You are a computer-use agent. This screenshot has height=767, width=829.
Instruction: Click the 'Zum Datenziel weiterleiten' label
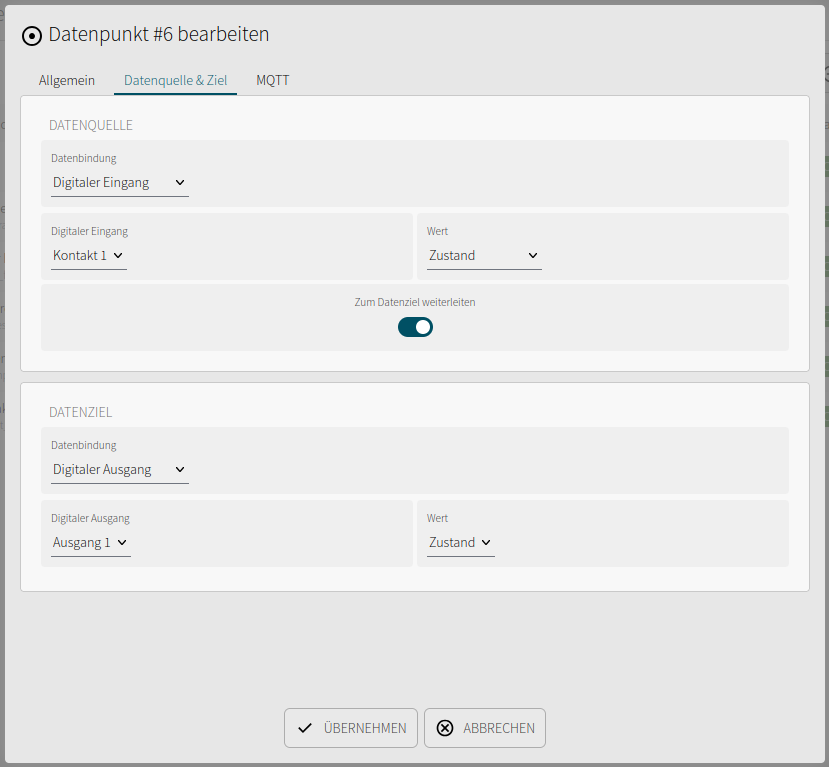point(415,302)
